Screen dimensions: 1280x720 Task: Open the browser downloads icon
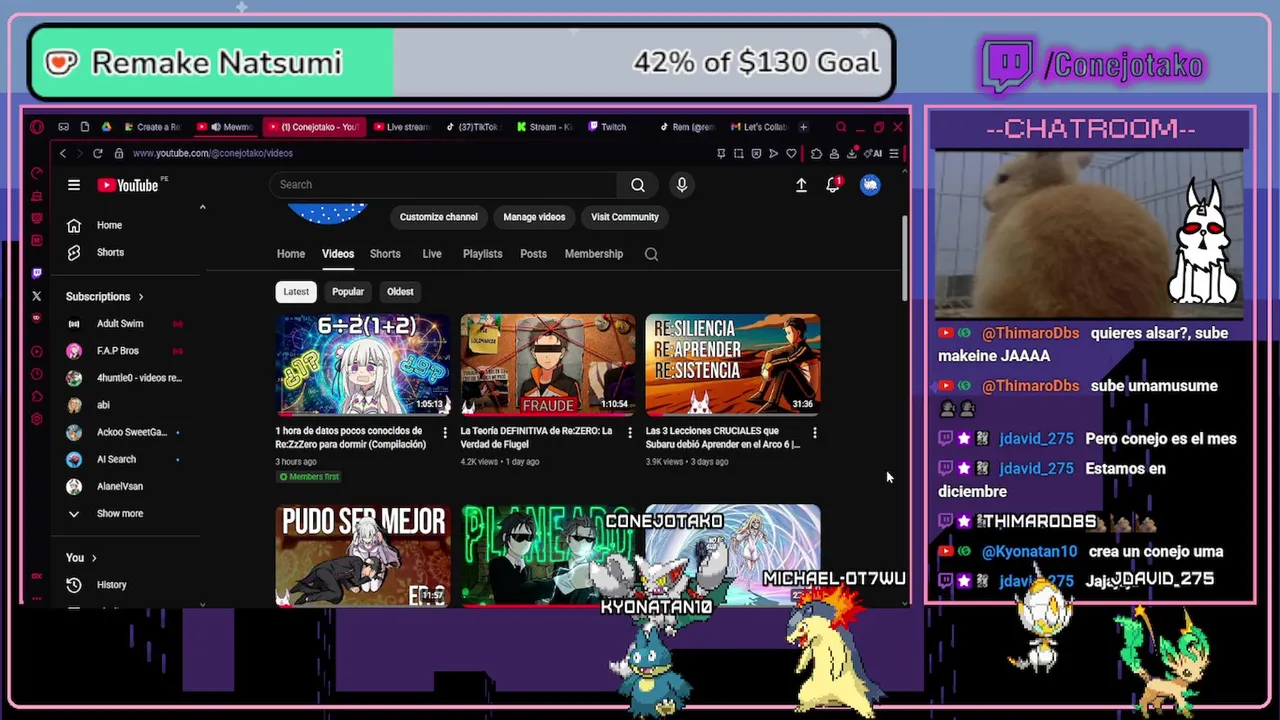851,153
